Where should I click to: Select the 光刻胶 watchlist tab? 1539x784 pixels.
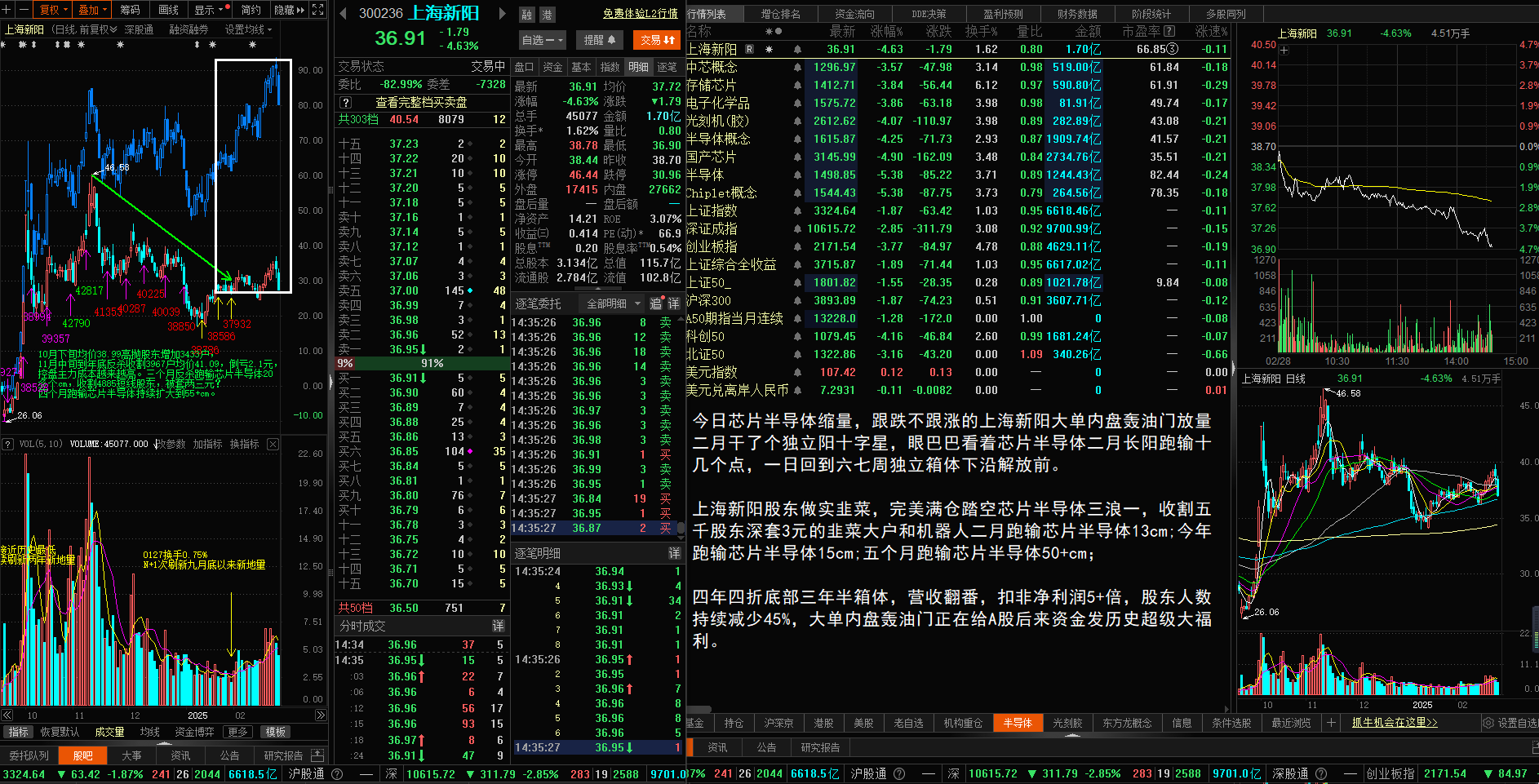coord(1067,723)
